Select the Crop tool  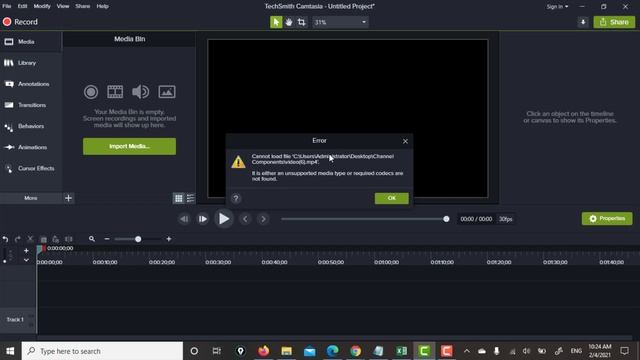(x=302, y=22)
